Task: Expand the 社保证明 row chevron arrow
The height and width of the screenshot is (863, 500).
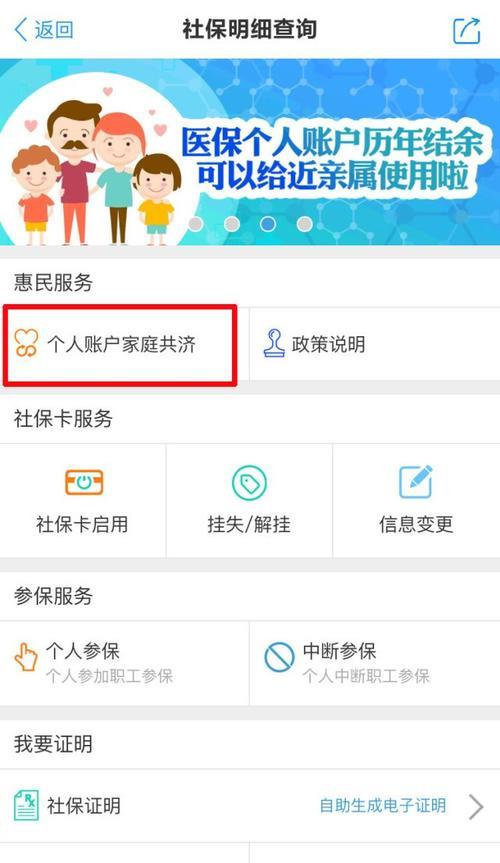Action: [476, 806]
